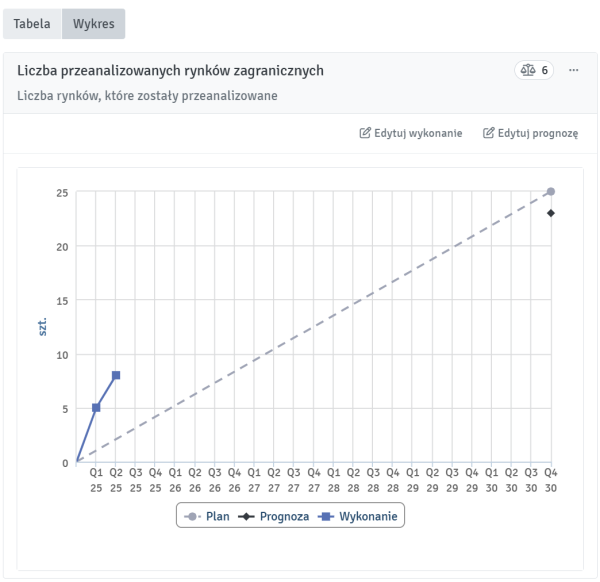600x582 pixels.
Task: Click the black Prognoza diamond data point
Action: tap(551, 213)
